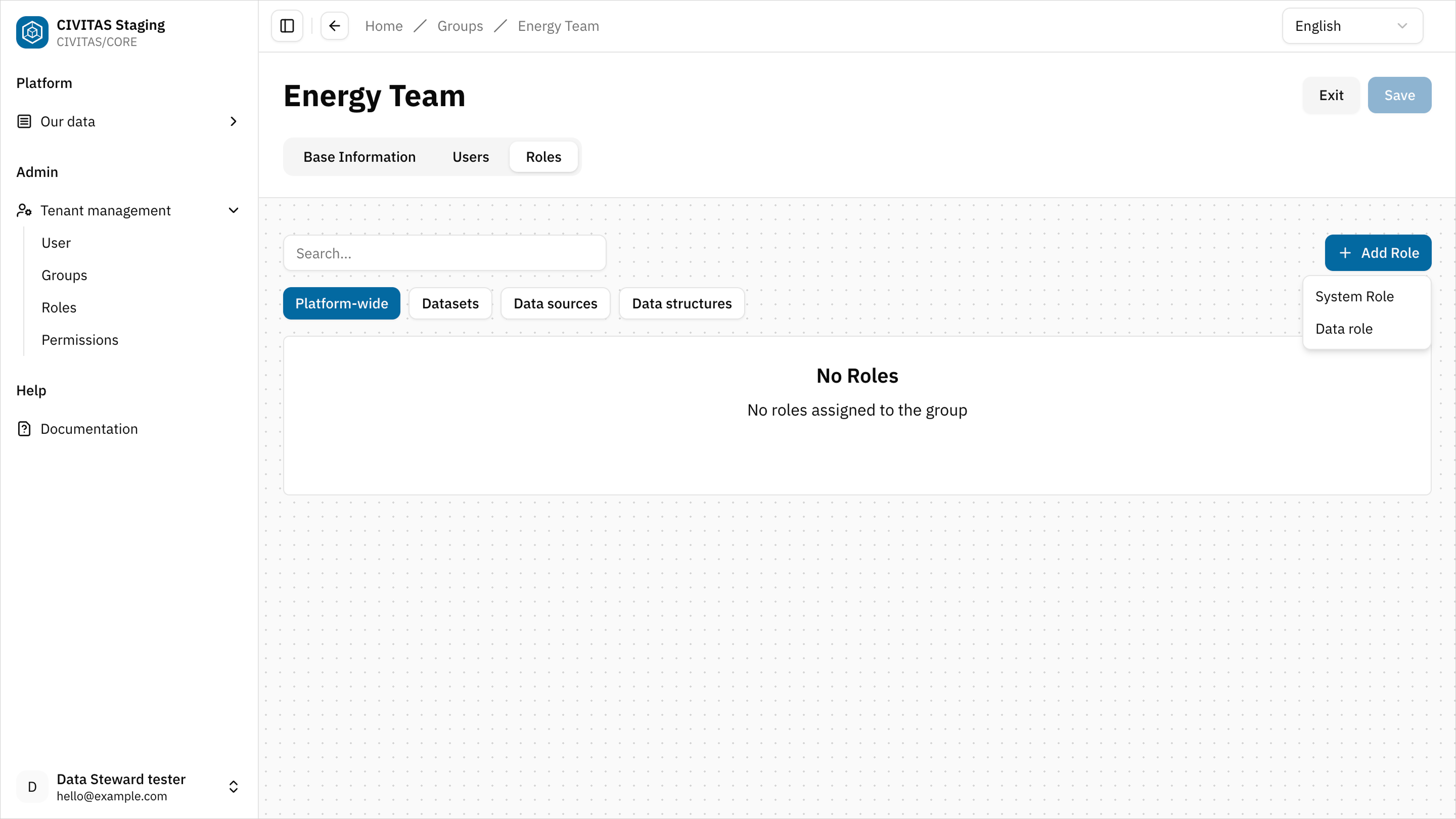
Task: Click the Tenant management user-gear icon
Action: (x=24, y=210)
